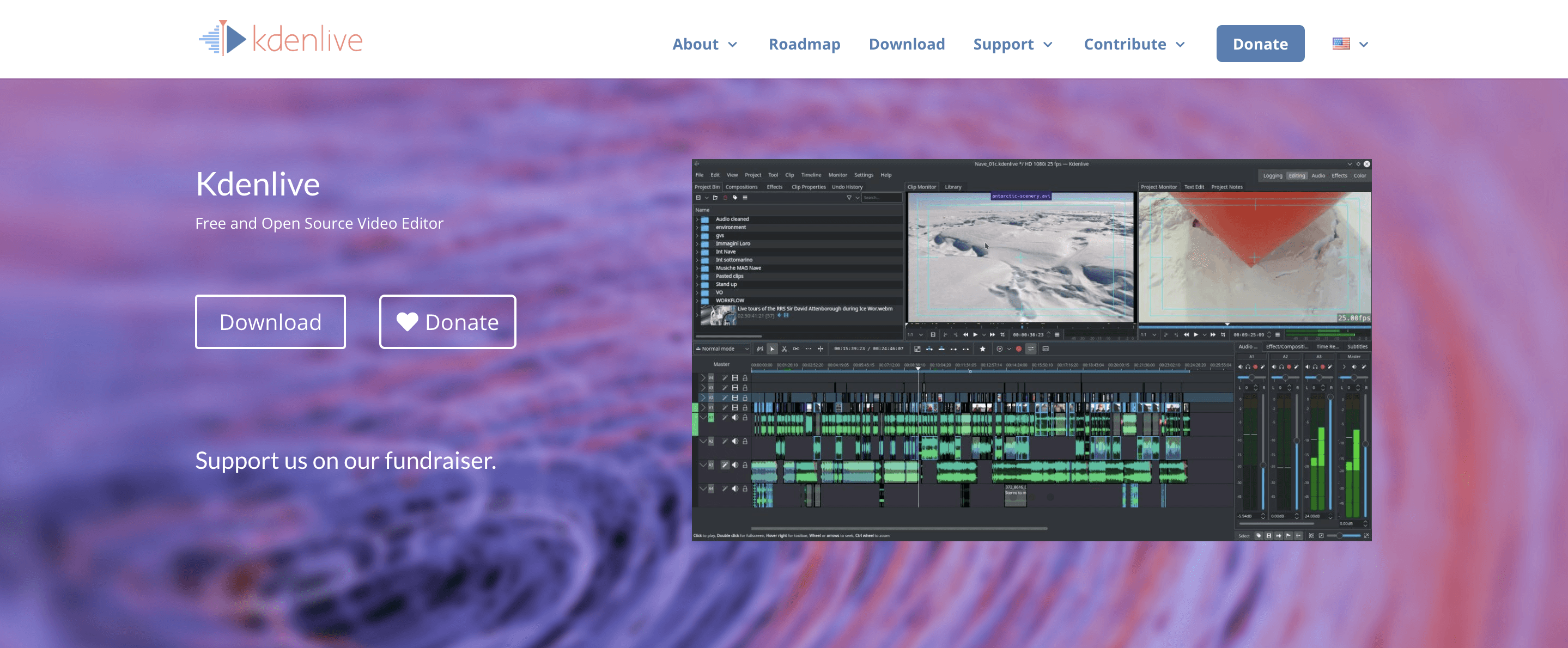The height and width of the screenshot is (648, 1568).
Task: Toggle the mute icon on mixer channel A1
Action: click(x=1241, y=367)
